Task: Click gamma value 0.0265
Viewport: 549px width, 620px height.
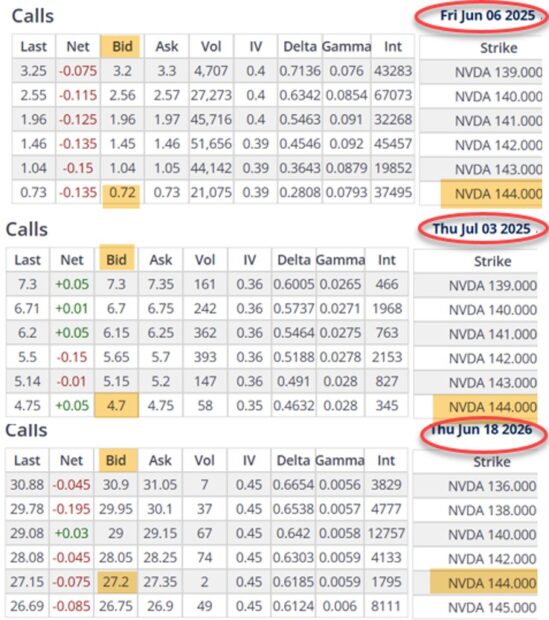Action: tap(340, 284)
